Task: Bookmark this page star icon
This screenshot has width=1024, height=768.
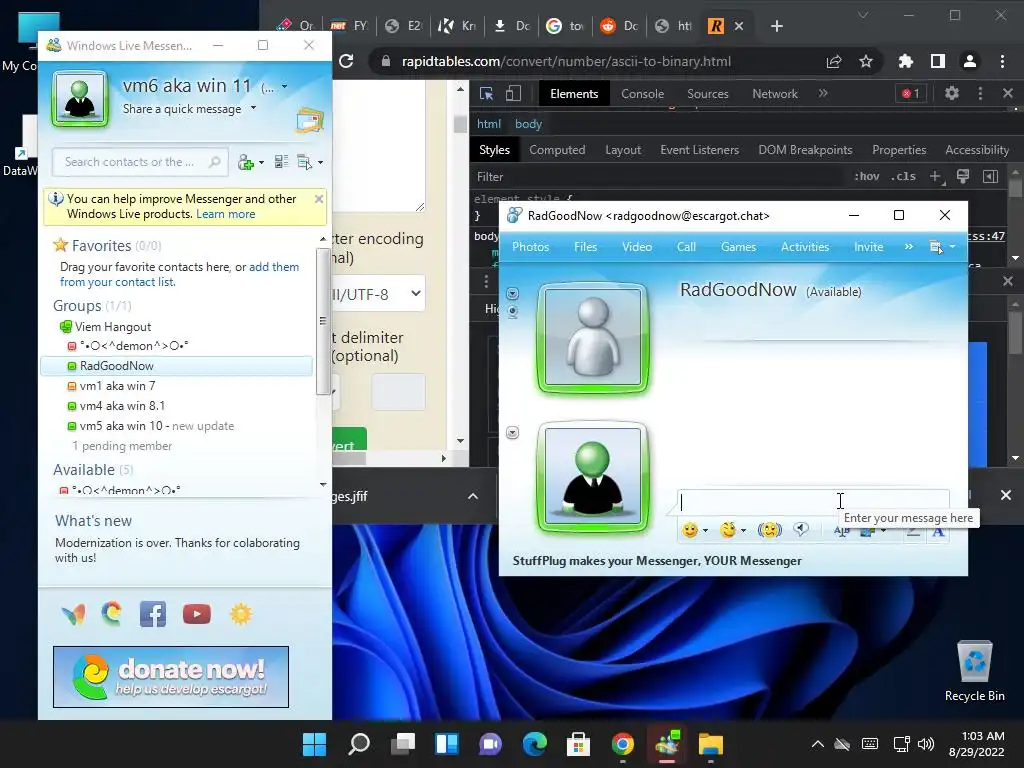Action: (x=866, y=61)
